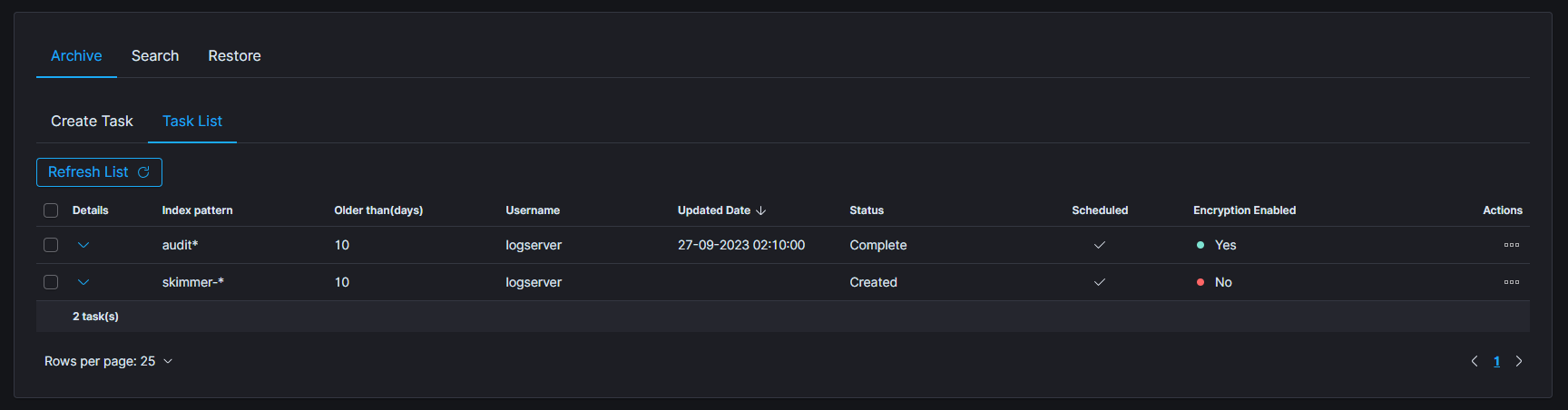
Task: Expand details for the skimmer-* task
Action: point(83,282)
